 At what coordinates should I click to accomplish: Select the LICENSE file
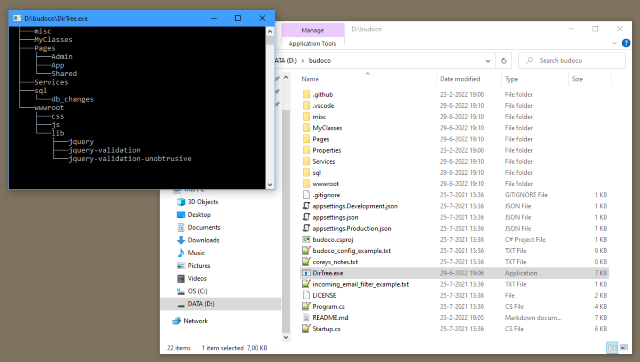(324, 295)
